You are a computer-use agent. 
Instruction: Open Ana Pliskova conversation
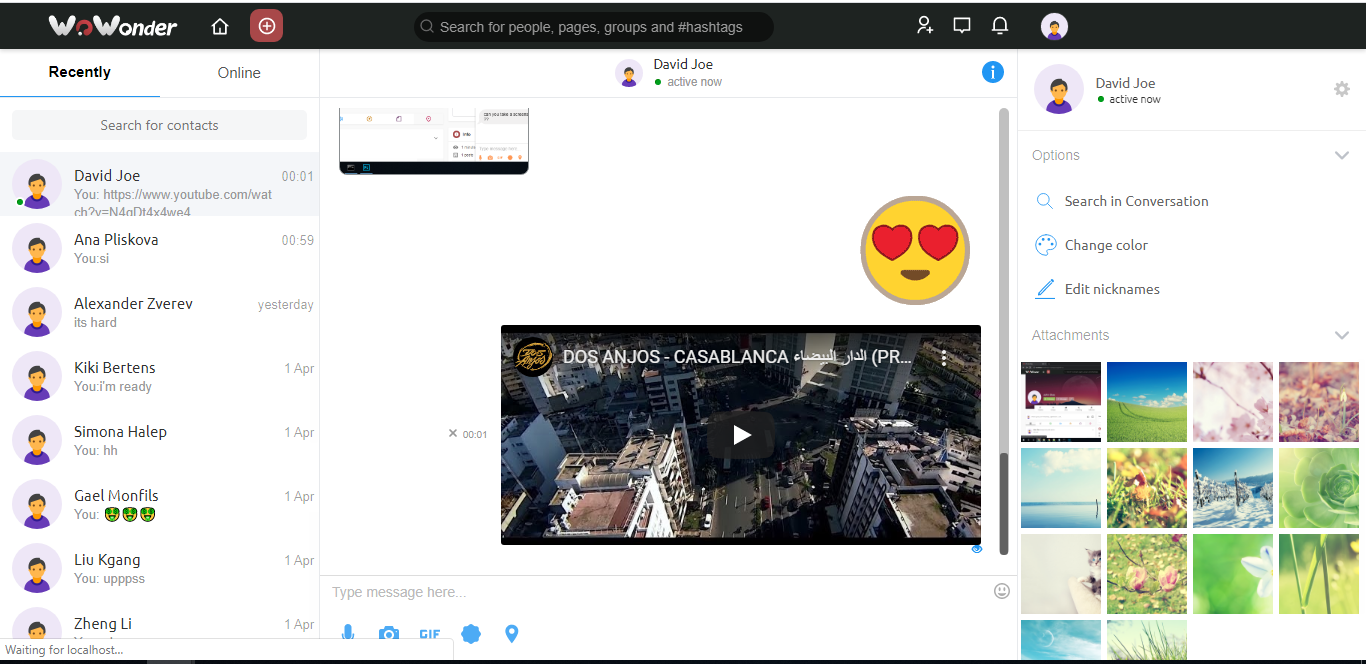159,248
